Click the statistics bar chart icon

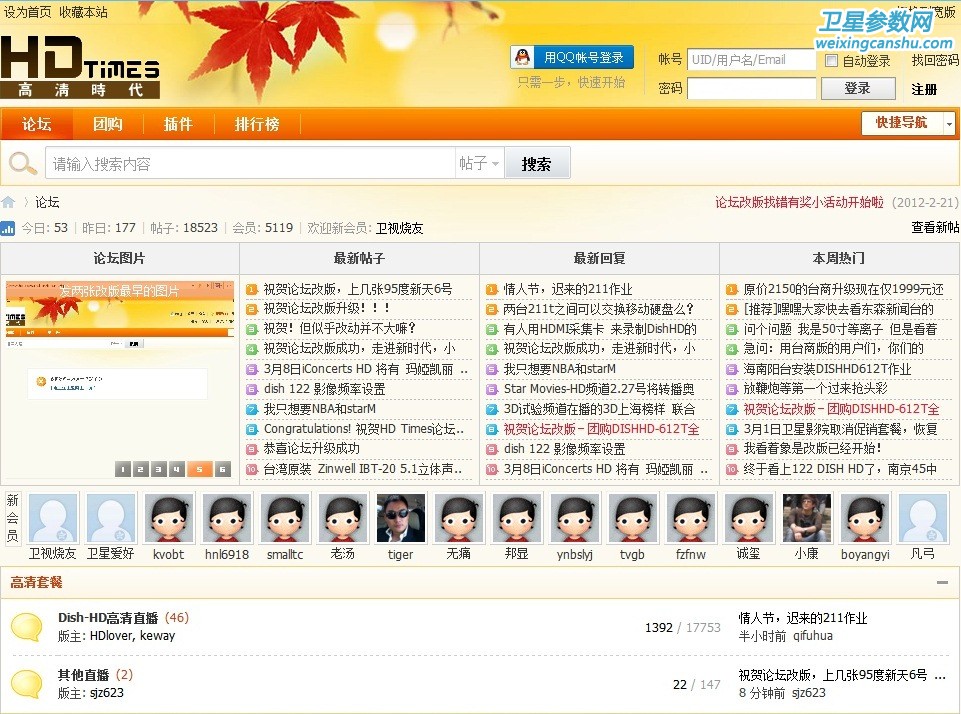[8, 228]
